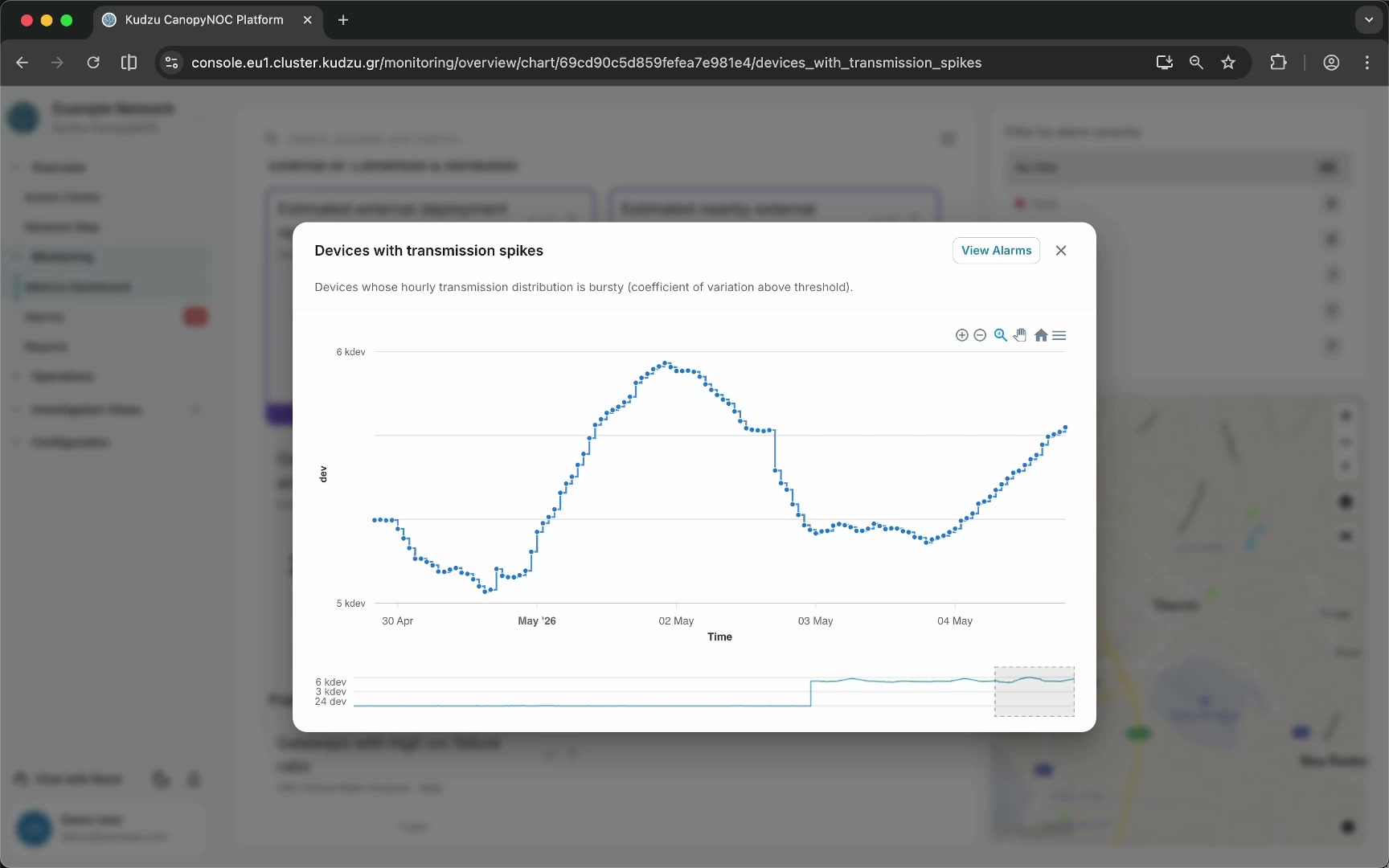Open the browser profile icon
Viewport: 1389px width, 868px height.
1331,63
